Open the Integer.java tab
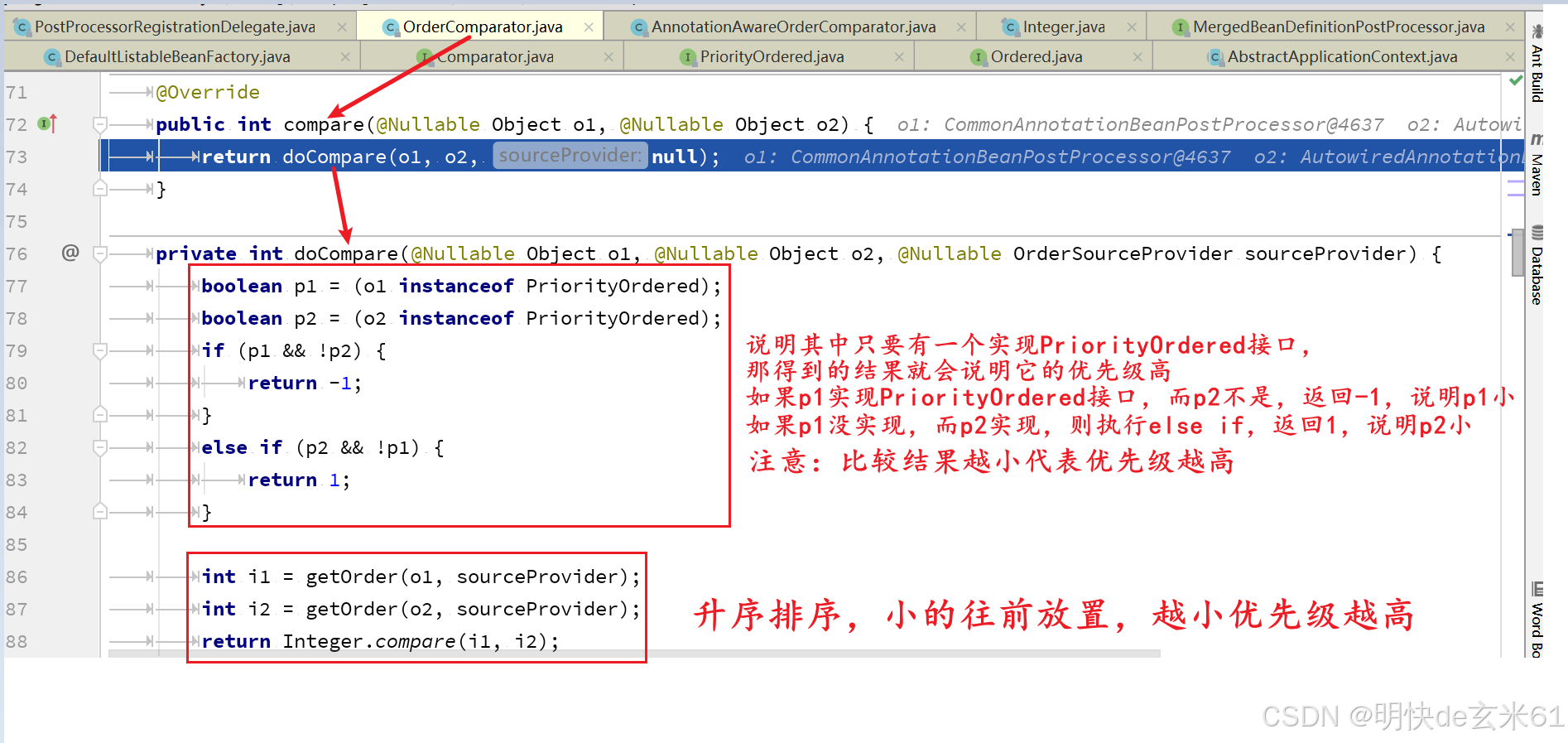The width and height of the screenshot is (1568, 743). (x=1064, y=27)
